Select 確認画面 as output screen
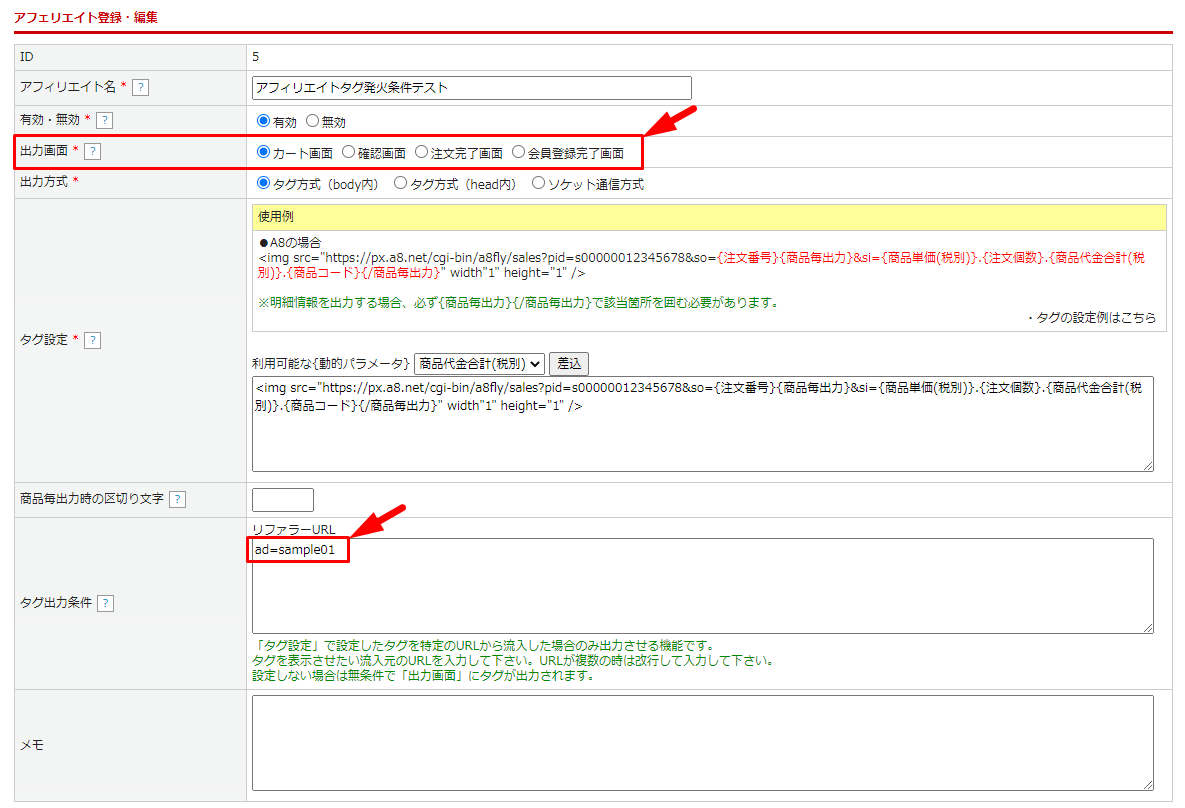Viewport: 1185px width, 808px height. click(x=348, y=153)
